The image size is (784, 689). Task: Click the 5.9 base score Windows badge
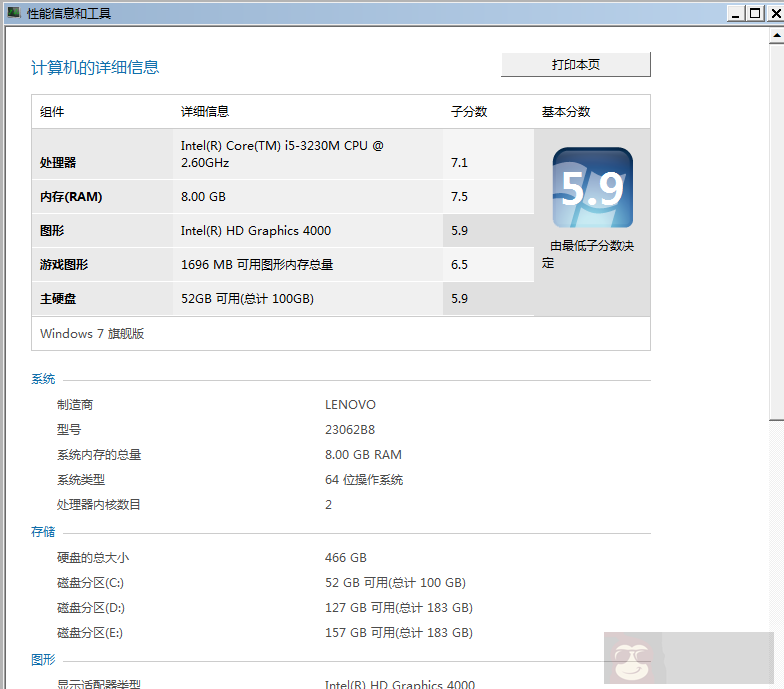click(592, 188)
